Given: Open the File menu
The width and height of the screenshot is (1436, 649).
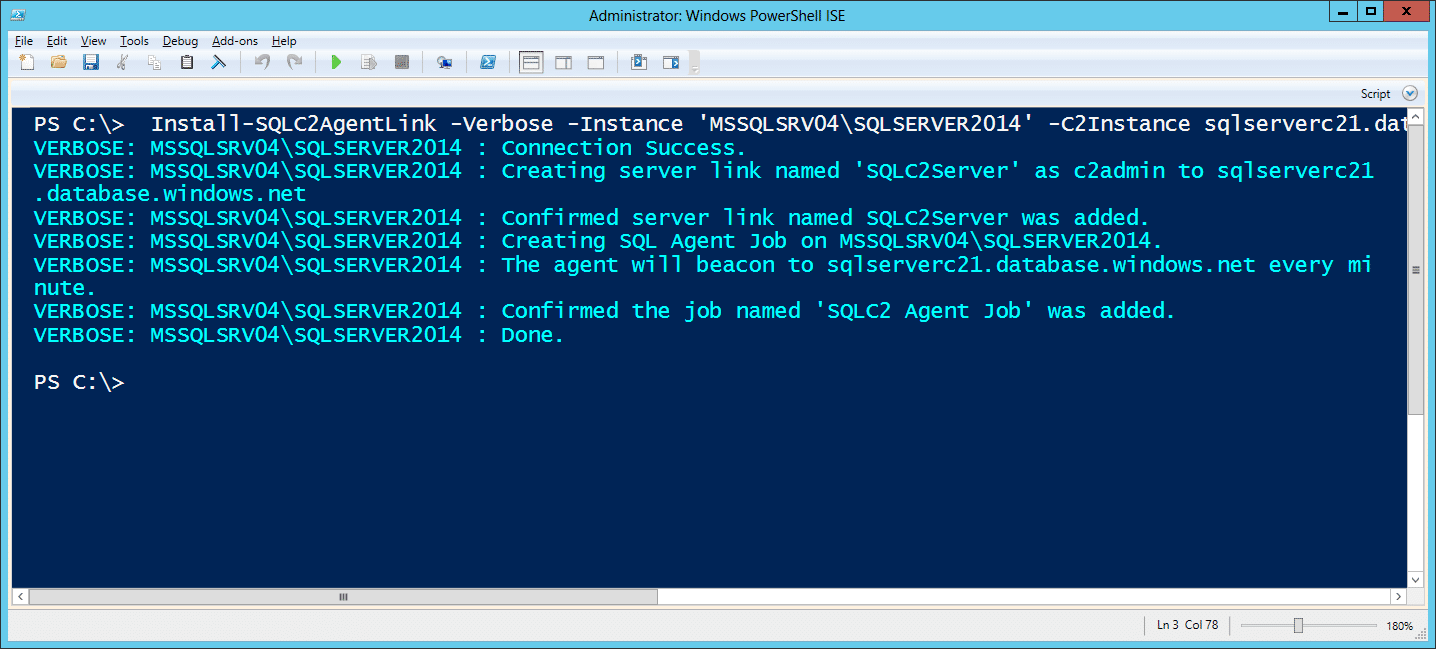Looking at the screenshot, I should 24,41.
